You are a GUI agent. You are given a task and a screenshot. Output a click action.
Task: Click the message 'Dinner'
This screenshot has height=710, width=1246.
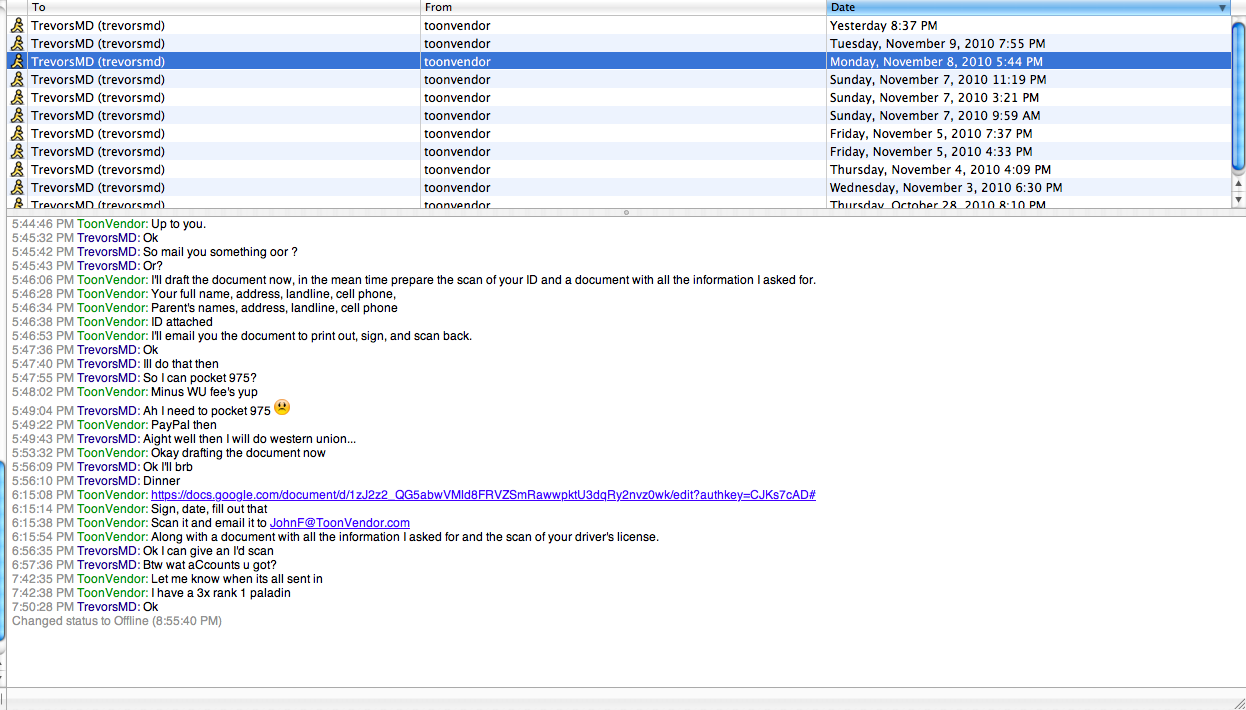coord(161,481)
